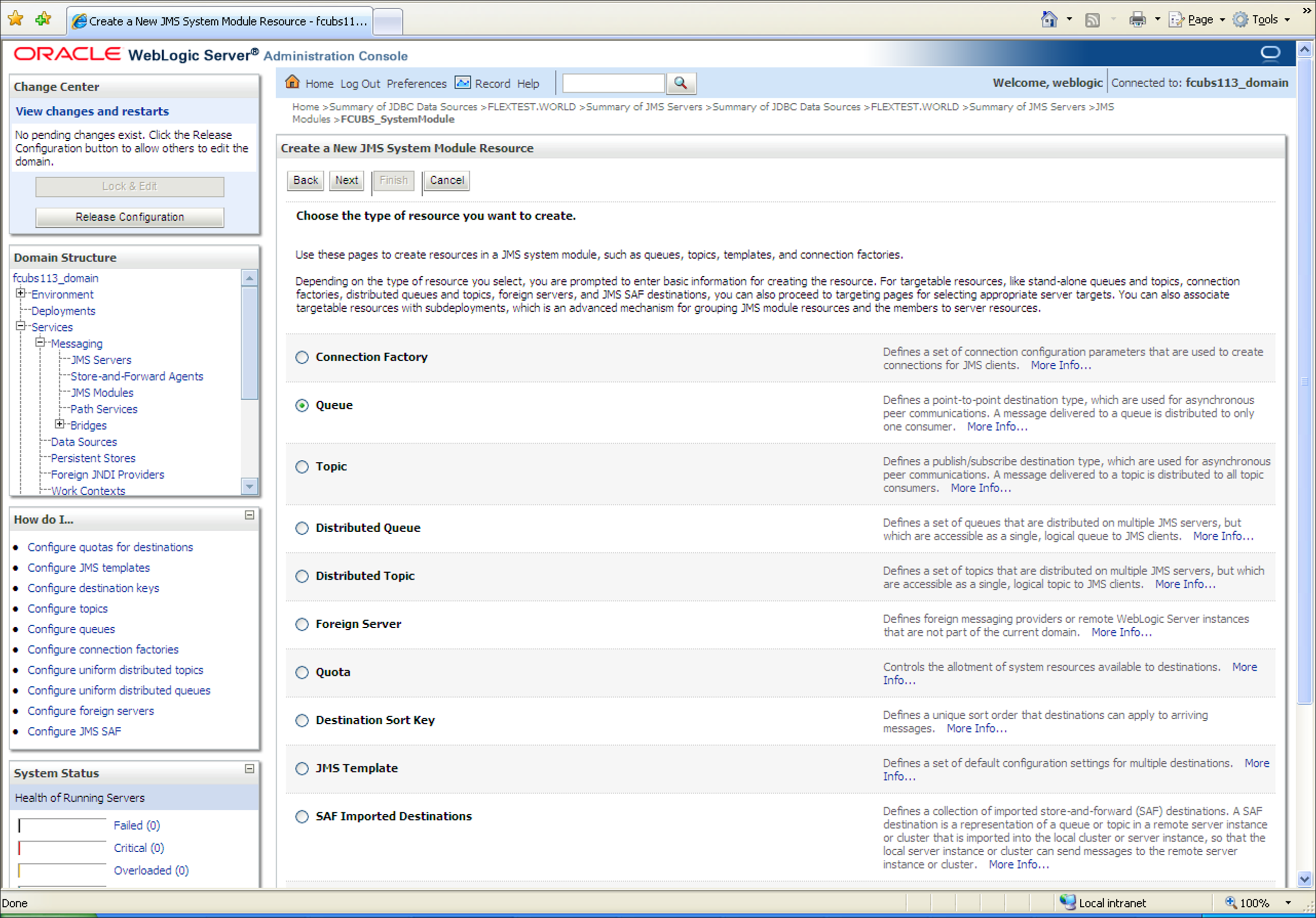Click the browser toolbar overflow chevron
This screenshot has width=1316, height=918.
[x=1306, y=10]
